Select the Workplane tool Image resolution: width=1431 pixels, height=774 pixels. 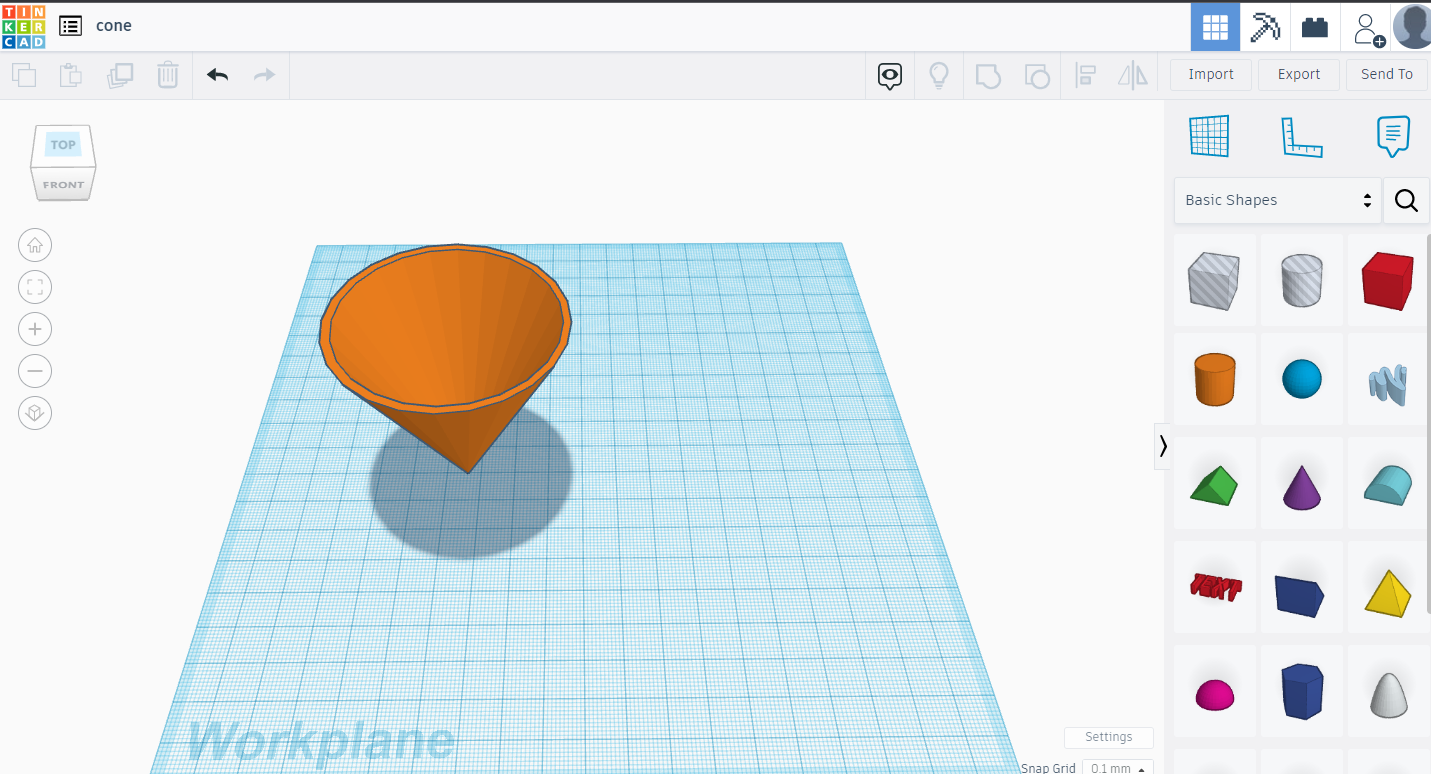coord(1209,136)
